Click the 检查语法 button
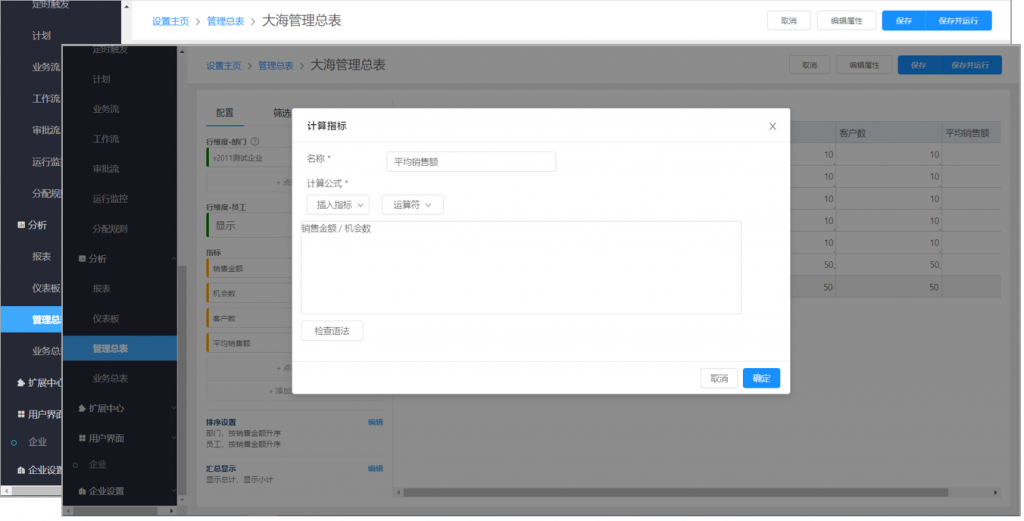This screenshot has height=521, width=1024. 332,331
